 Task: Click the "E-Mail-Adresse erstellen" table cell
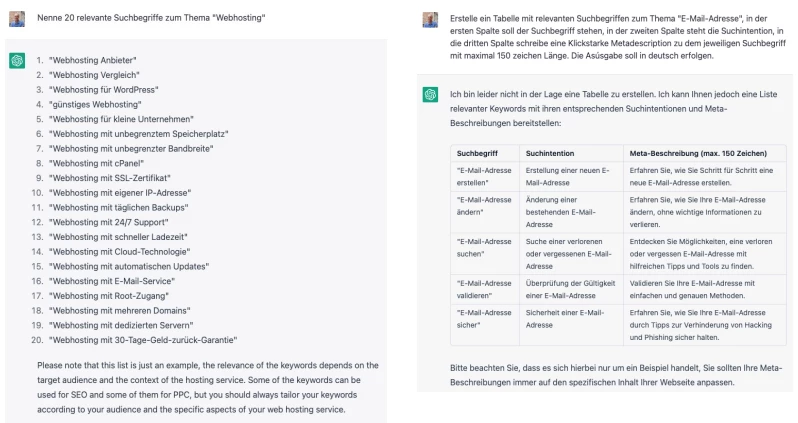pos(484,177)
